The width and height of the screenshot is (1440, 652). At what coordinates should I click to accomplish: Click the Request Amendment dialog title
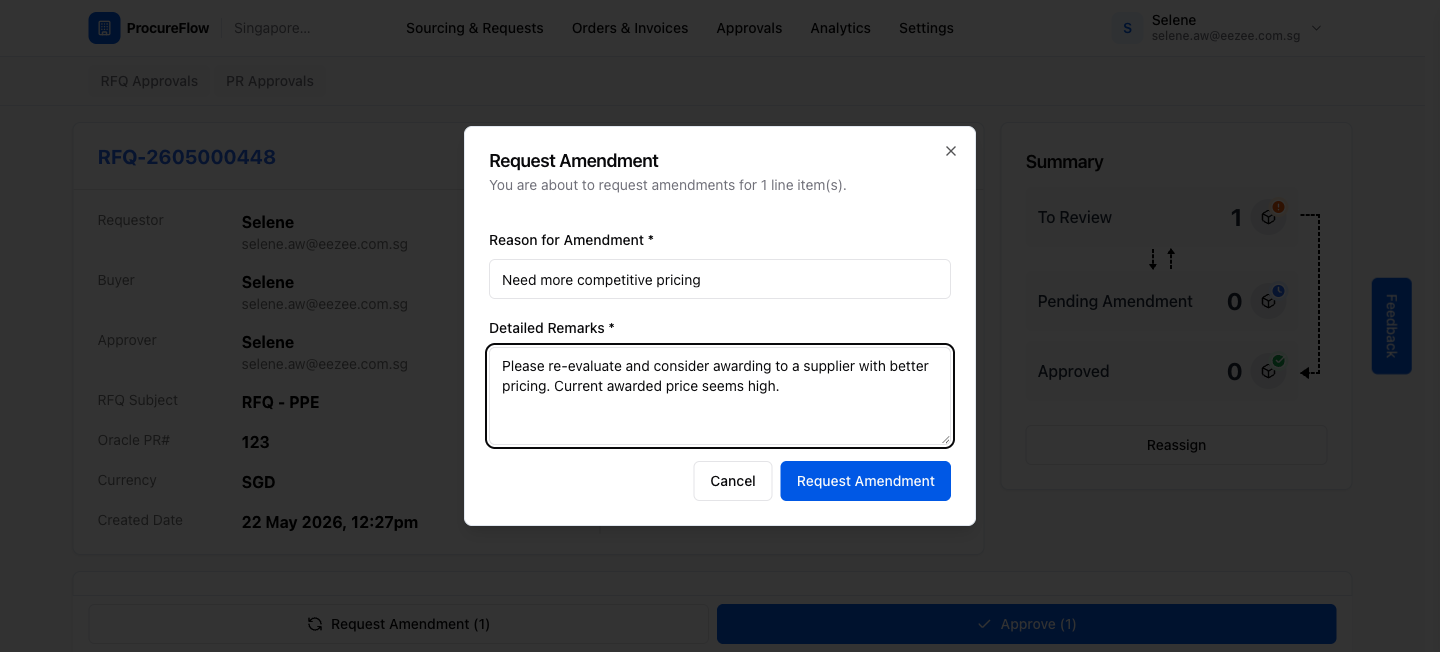(574, 161)
